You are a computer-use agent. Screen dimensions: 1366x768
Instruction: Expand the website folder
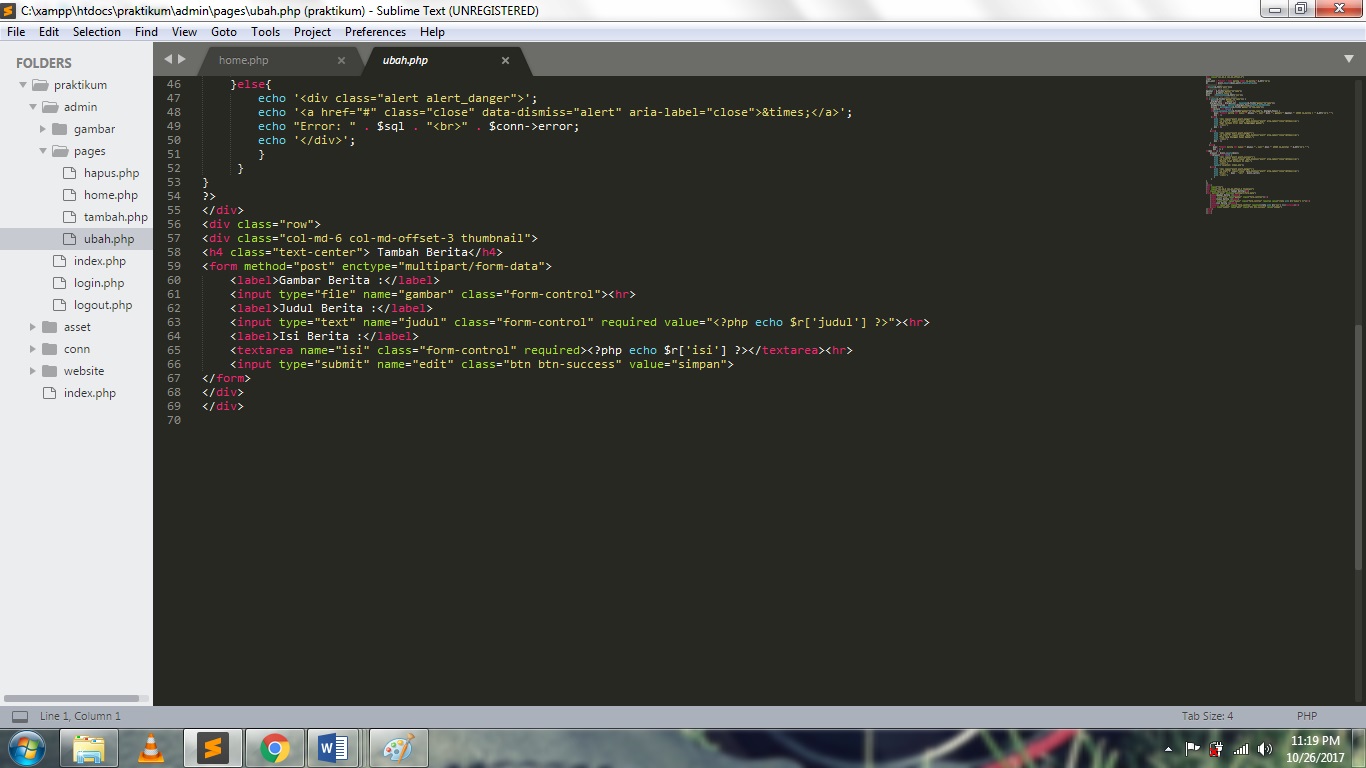[x=33, y=371]
